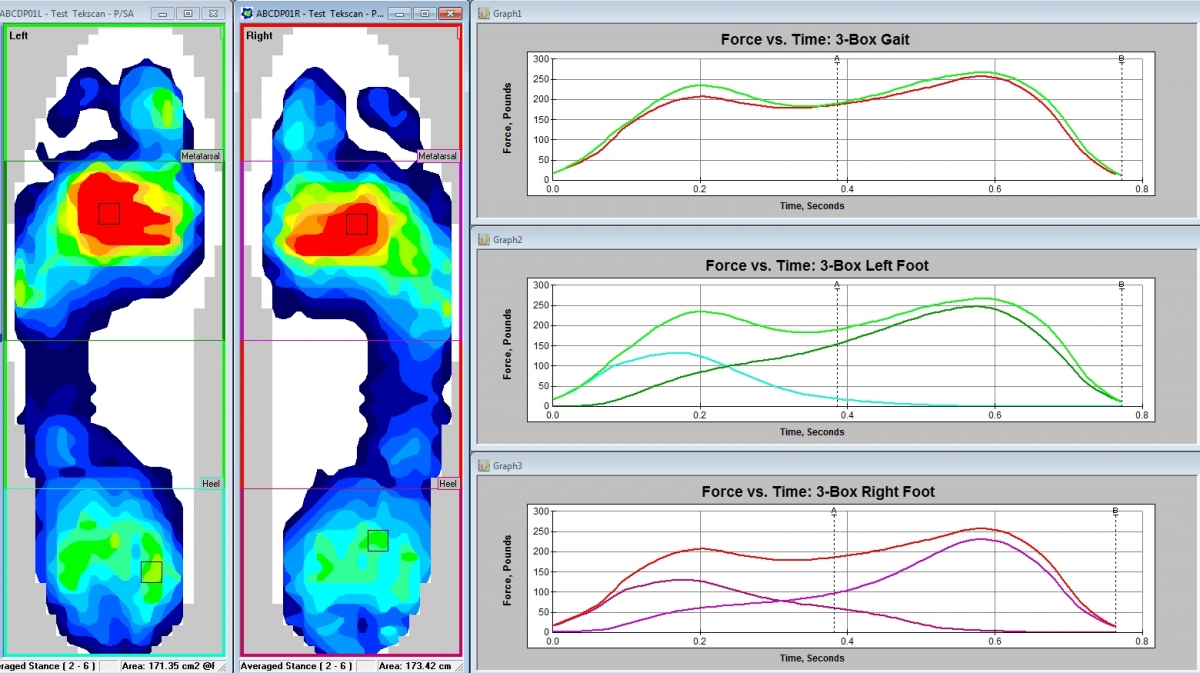Select the green peak box on left heel
The height and width of the screenshot is (673, 1200).
point(151,571)
